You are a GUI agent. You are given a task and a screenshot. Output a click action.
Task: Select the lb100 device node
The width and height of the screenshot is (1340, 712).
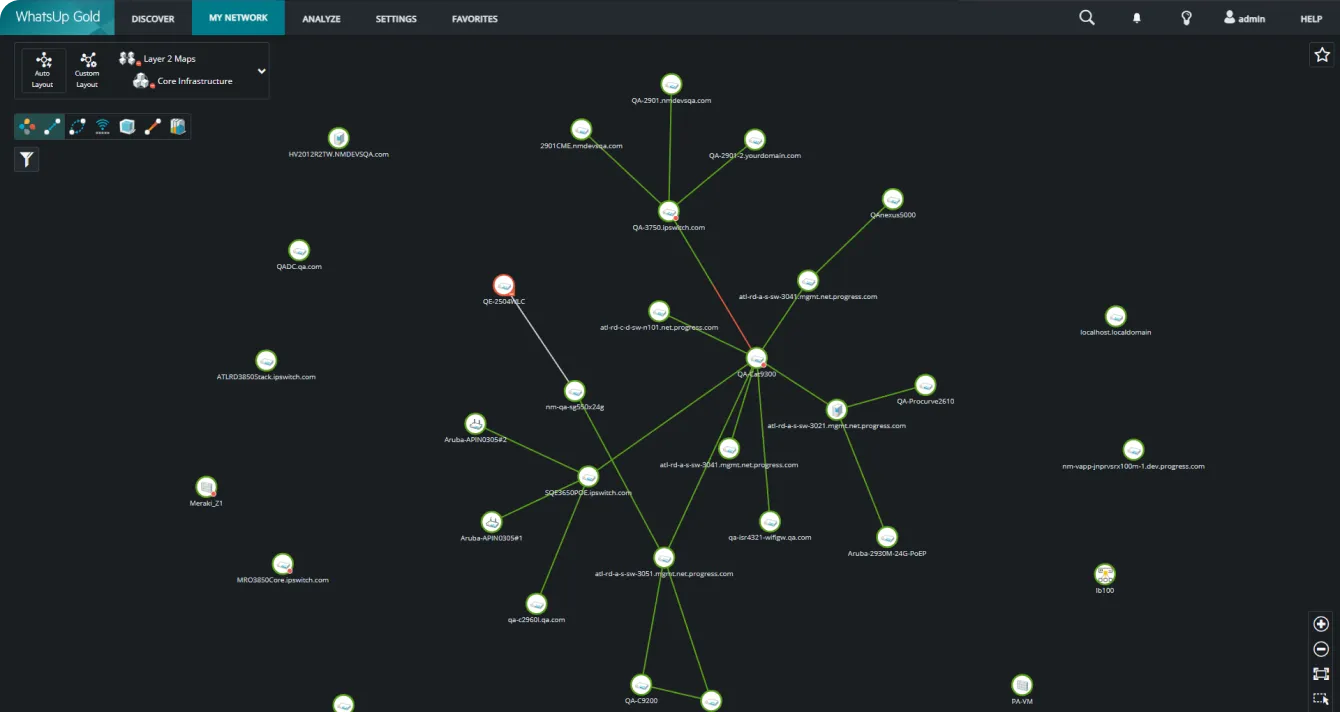[x=1105, y=574]
